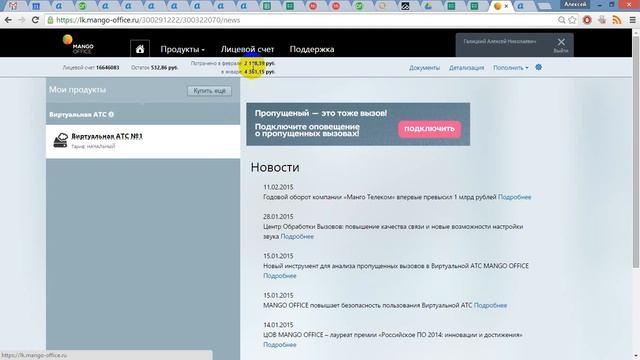Image resolution: width=640 pixels, height=360 pixels.
Task: Click the info icon next to Виртуальная АТС
Action: click(x=111, y=115)
